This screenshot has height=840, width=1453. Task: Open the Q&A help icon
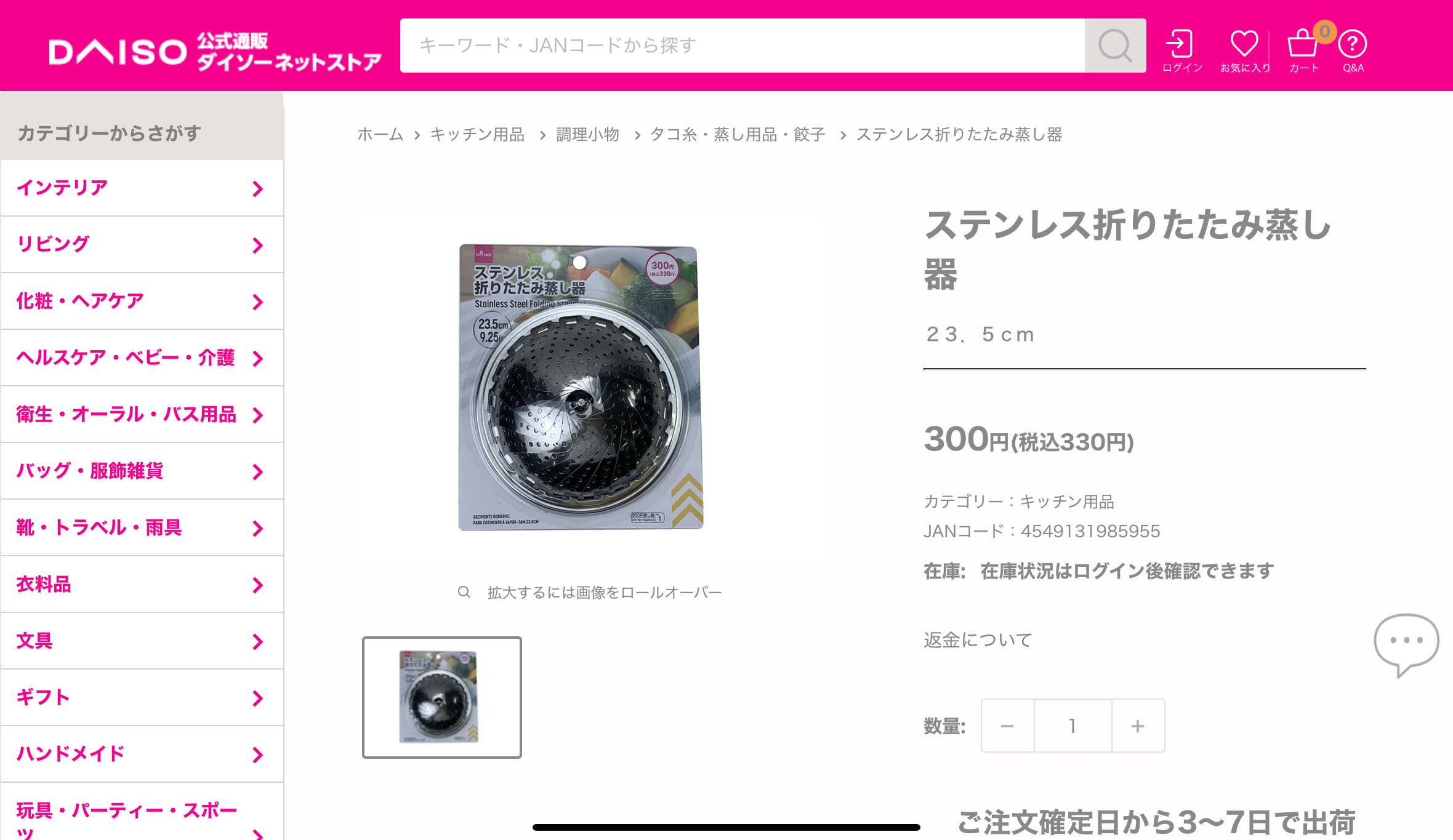[1352, 44]
